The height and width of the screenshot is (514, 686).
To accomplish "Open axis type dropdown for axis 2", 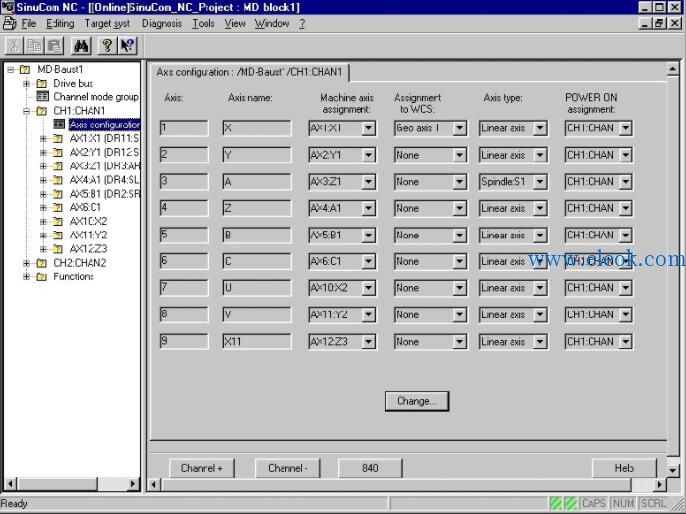I will [540, 155].
